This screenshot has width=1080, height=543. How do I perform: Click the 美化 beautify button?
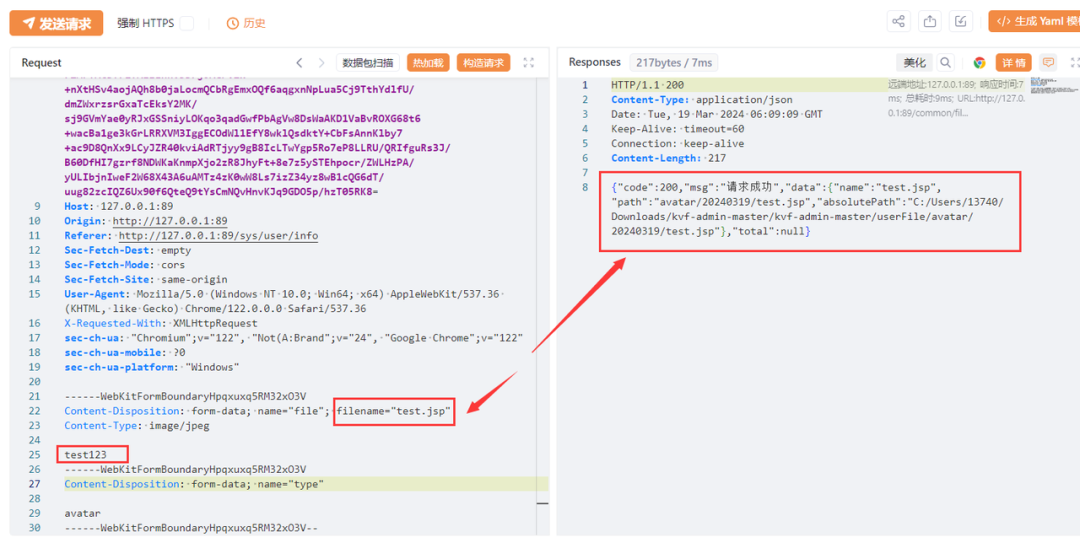[x=914, y=63]
